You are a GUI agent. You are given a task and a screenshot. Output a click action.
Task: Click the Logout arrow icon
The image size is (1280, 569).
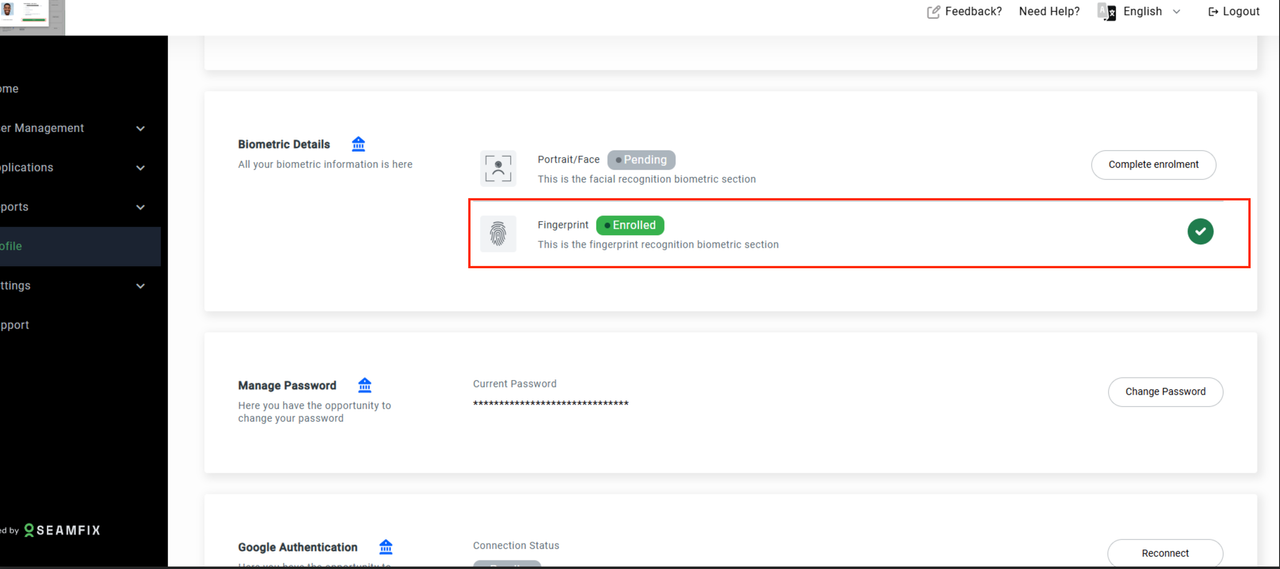pos(1213,12)
